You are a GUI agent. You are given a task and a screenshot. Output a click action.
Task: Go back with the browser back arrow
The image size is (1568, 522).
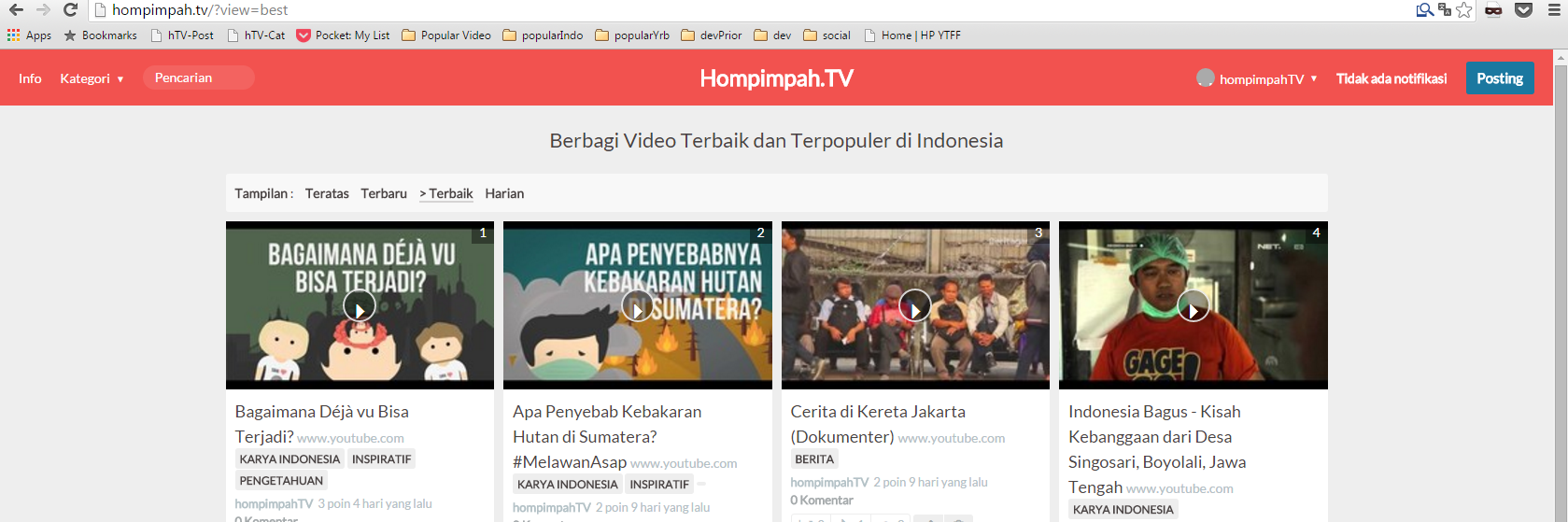16,9
